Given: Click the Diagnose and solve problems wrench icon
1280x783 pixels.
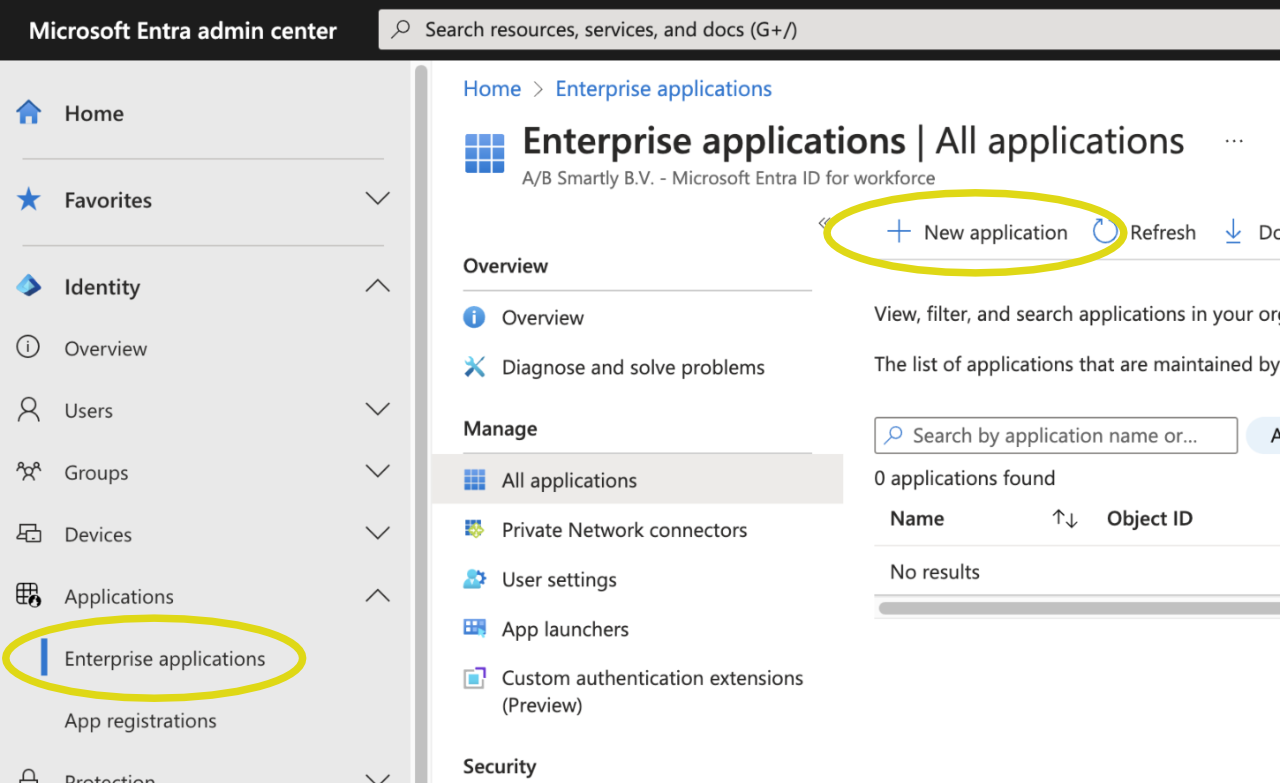Looking at the screenshot, I should (474, 367).
